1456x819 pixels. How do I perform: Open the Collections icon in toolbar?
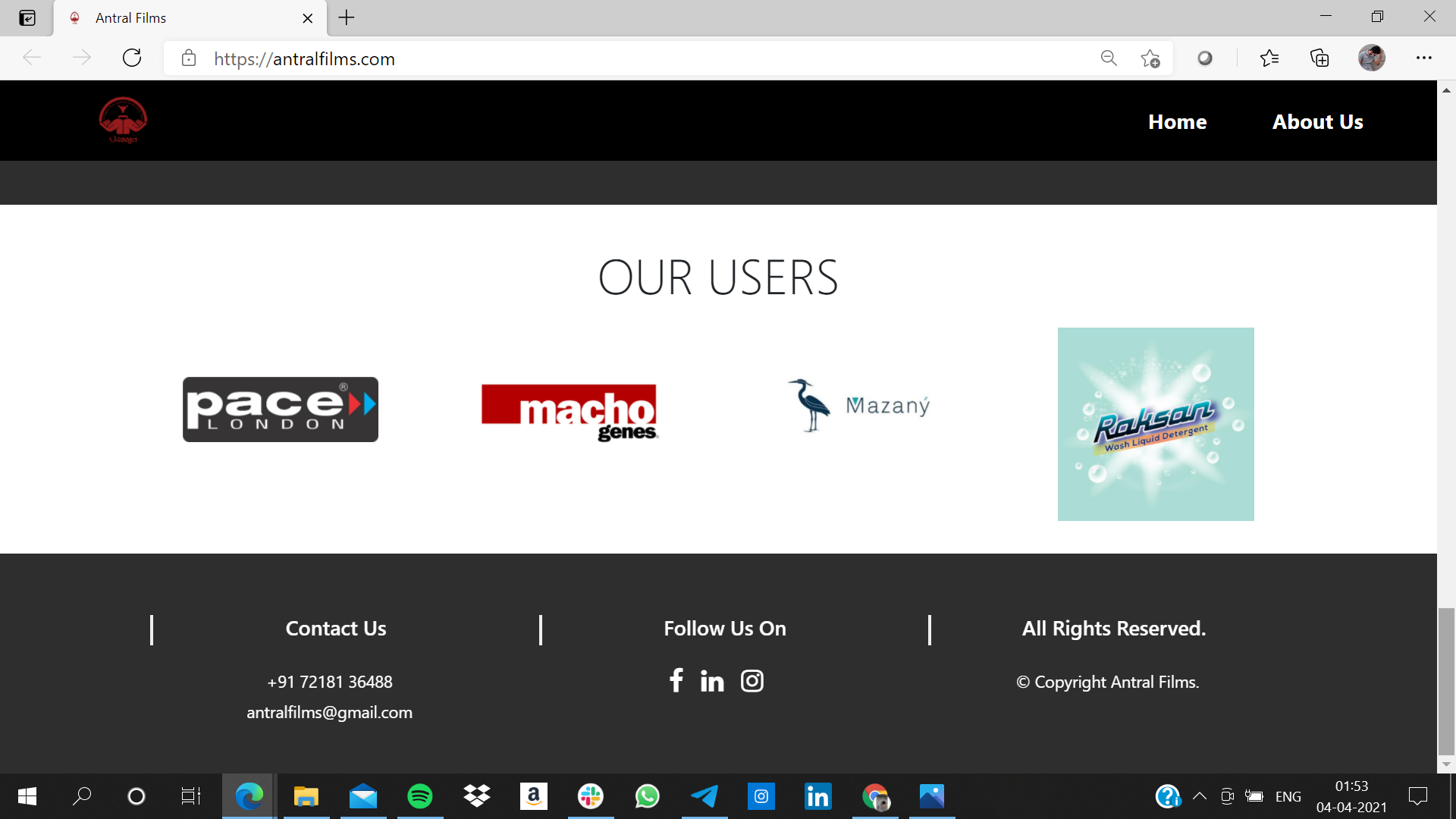click(1319, 58)
